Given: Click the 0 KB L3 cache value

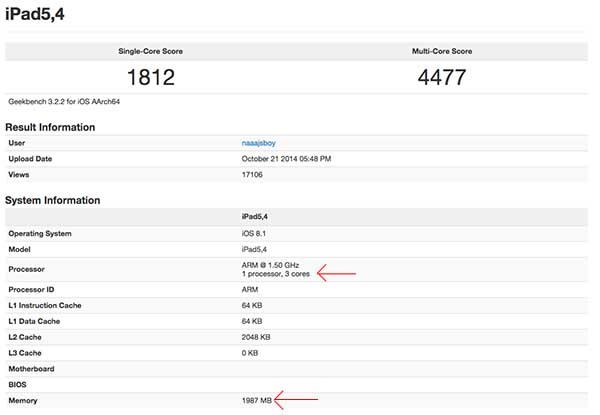Looking at the screenshot, I should click(x=250, y=353).
